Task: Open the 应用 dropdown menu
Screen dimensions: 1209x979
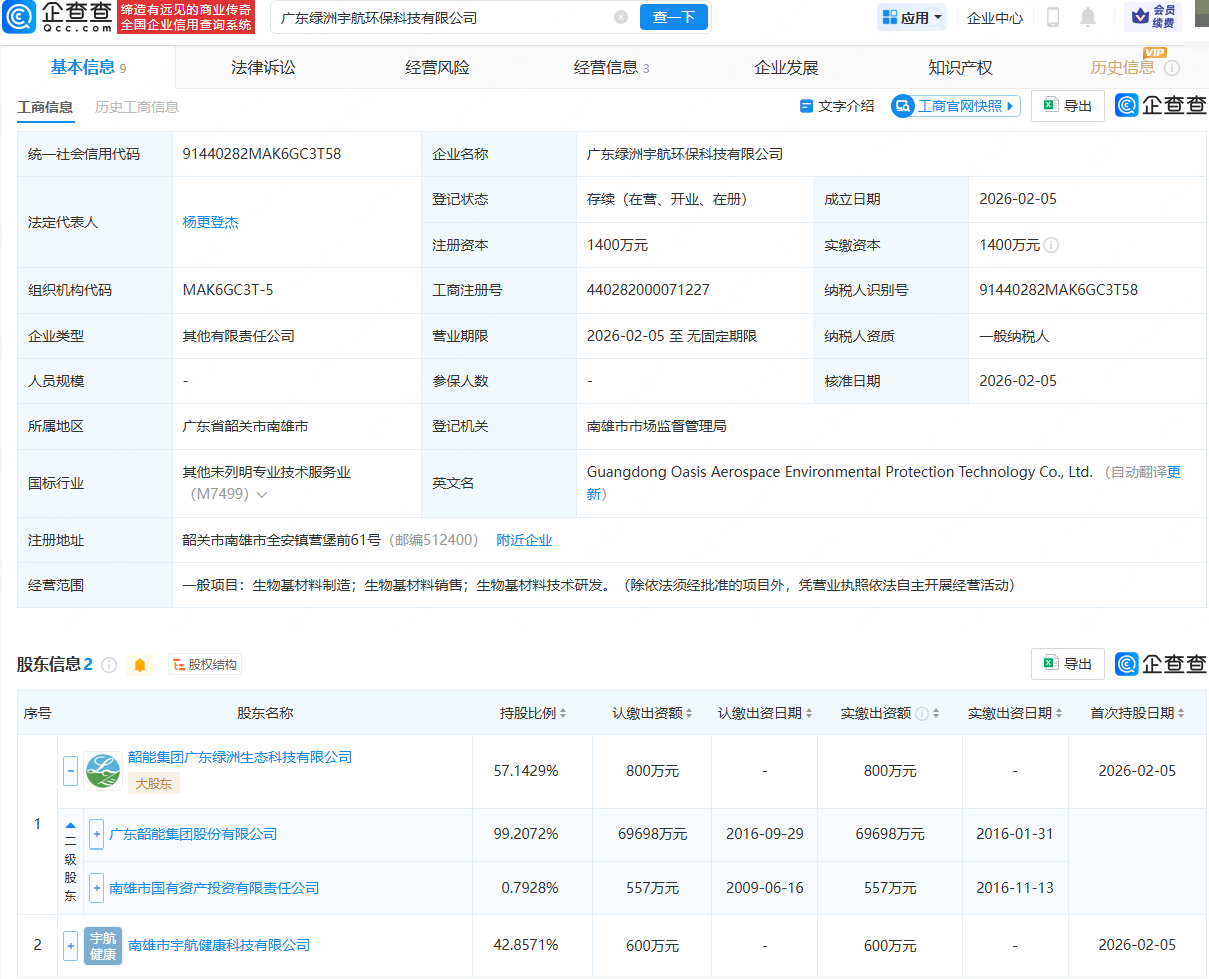Action: 910,18
